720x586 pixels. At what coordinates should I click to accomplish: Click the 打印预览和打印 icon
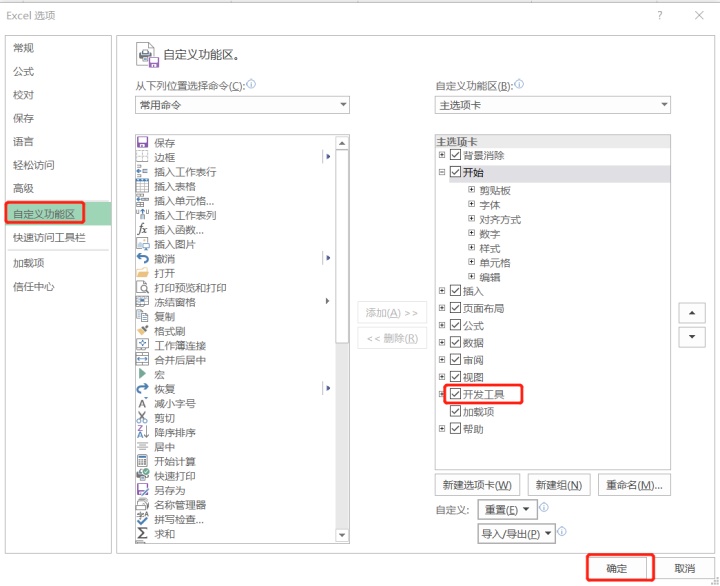[142, 287]
